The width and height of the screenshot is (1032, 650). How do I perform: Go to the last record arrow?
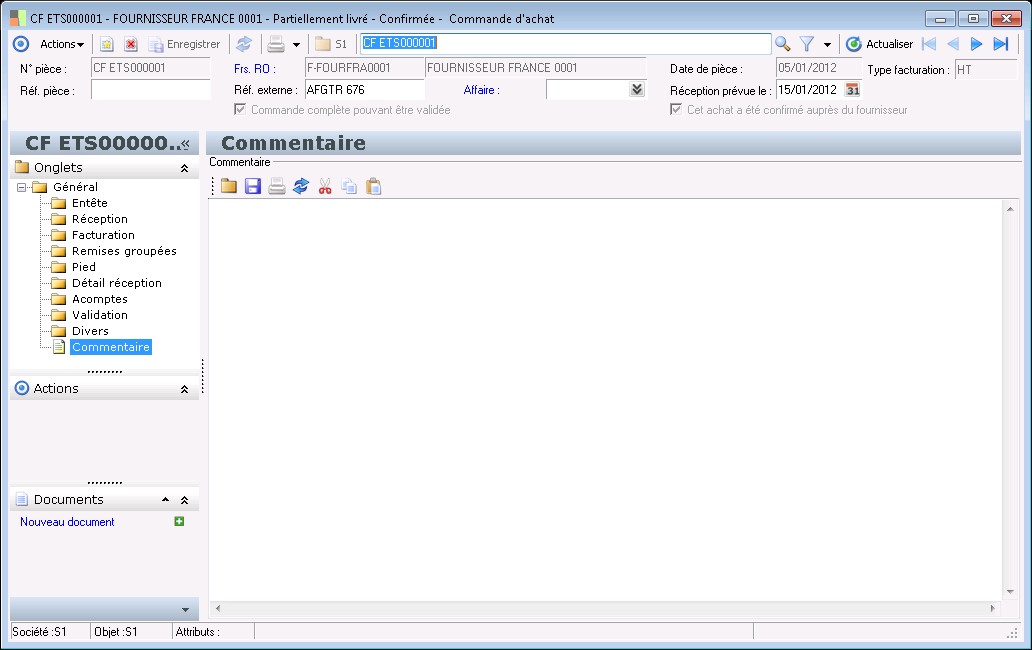tap(1000, 44)
